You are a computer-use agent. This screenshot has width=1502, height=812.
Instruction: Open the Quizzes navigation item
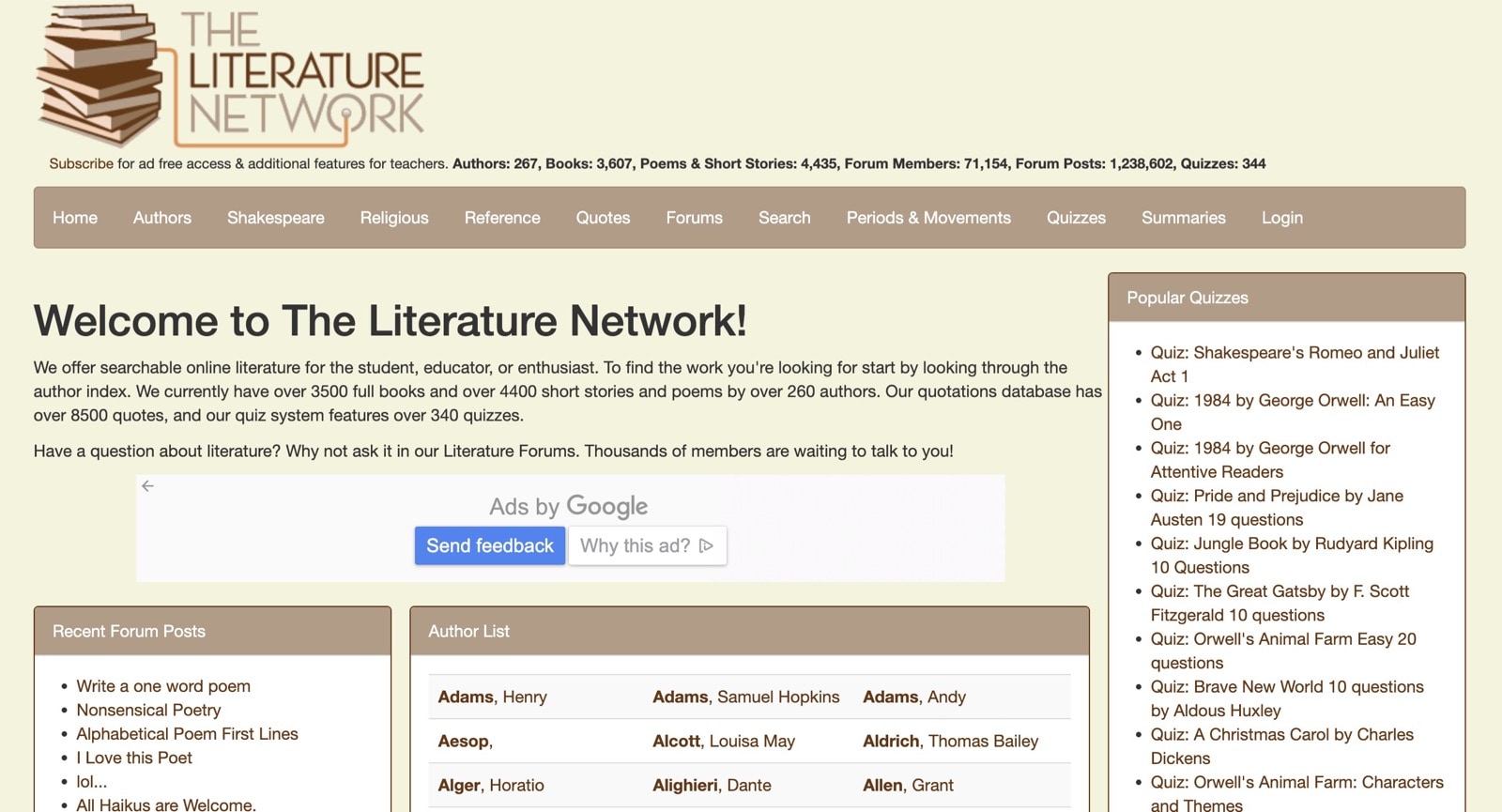coord(1076,218)
